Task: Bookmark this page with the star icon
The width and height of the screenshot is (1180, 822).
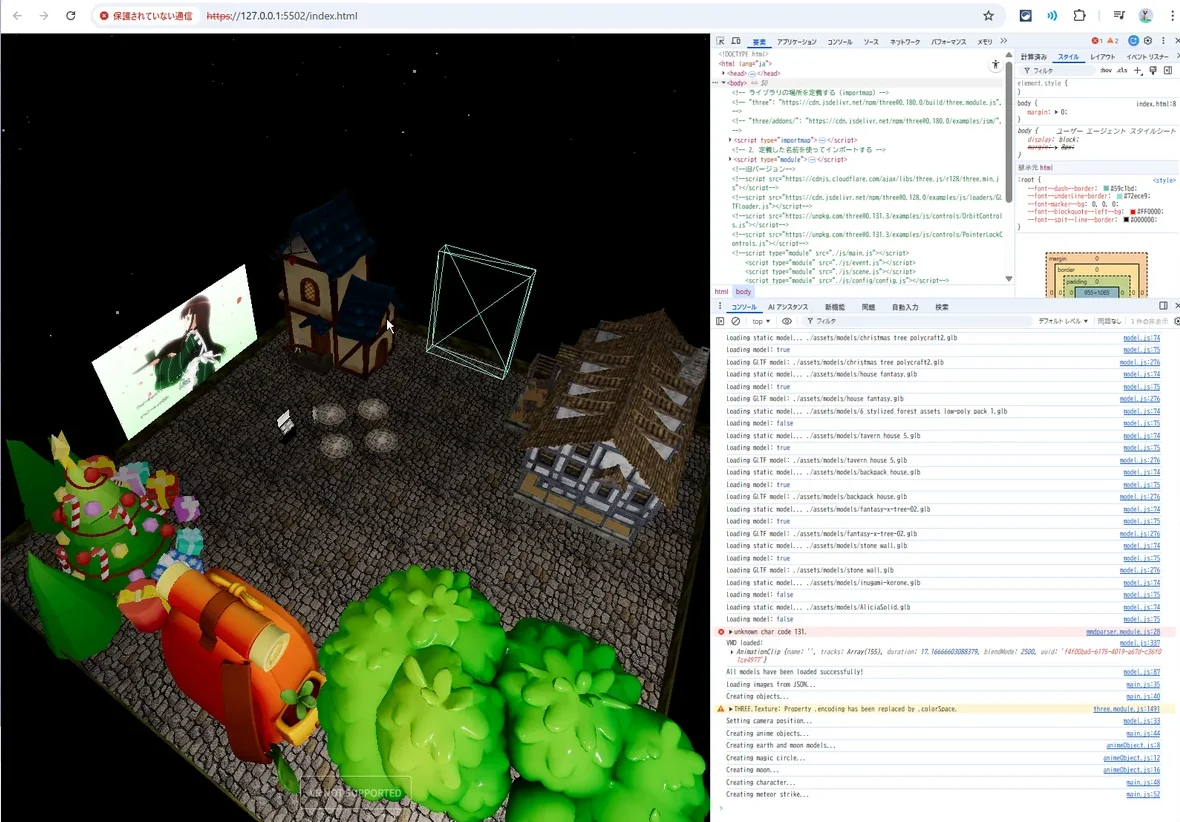Action: [988, 16]
